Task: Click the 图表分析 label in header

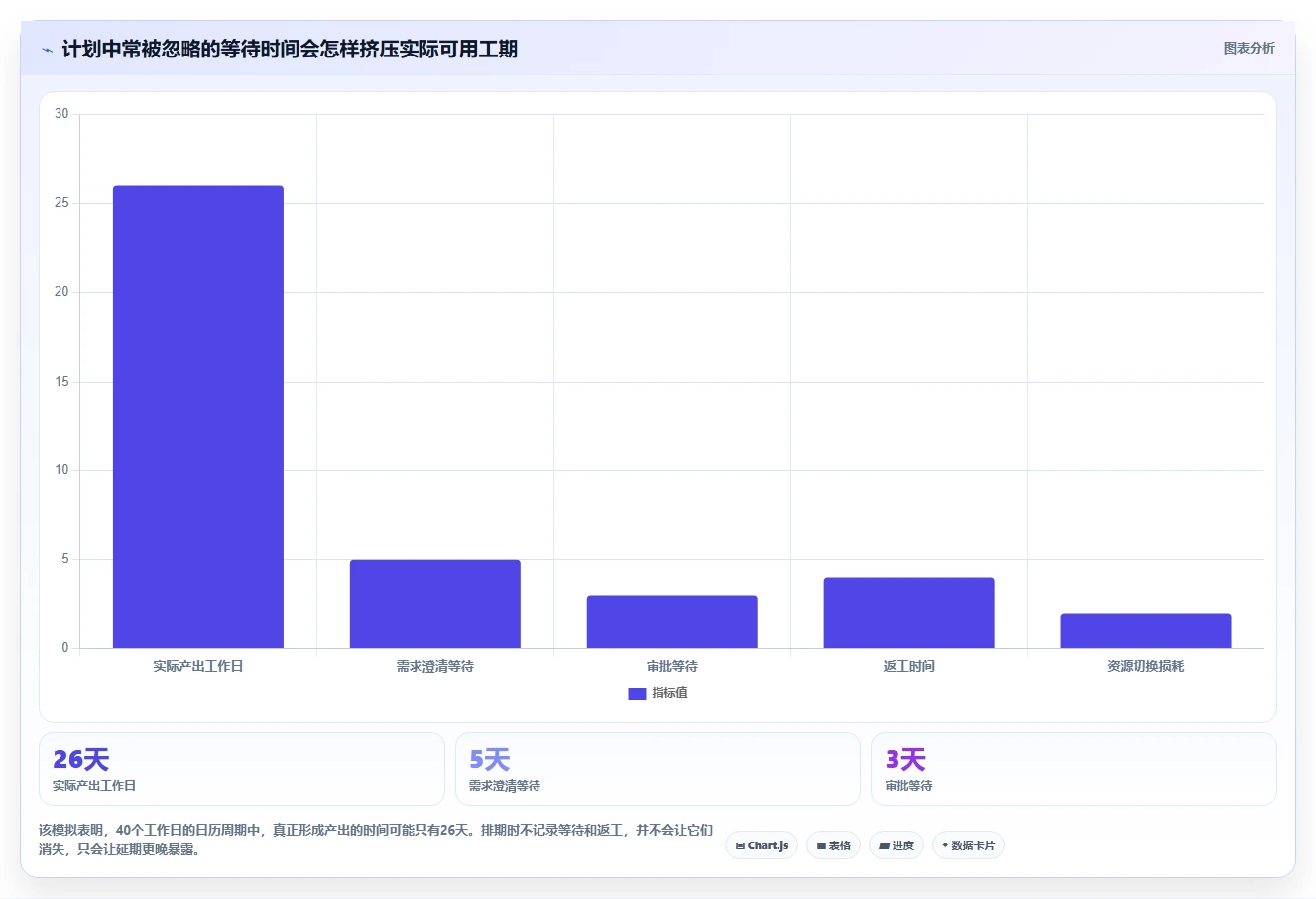Action: [1249, 48]
